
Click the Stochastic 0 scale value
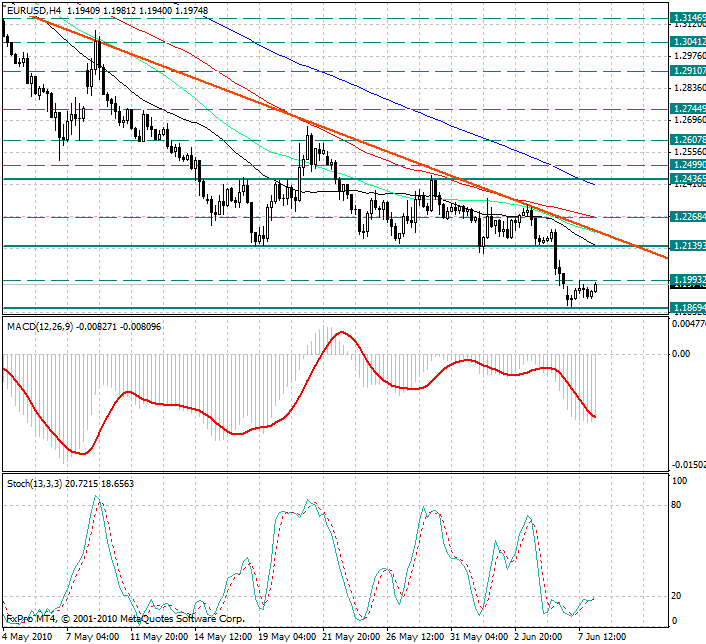674,621
